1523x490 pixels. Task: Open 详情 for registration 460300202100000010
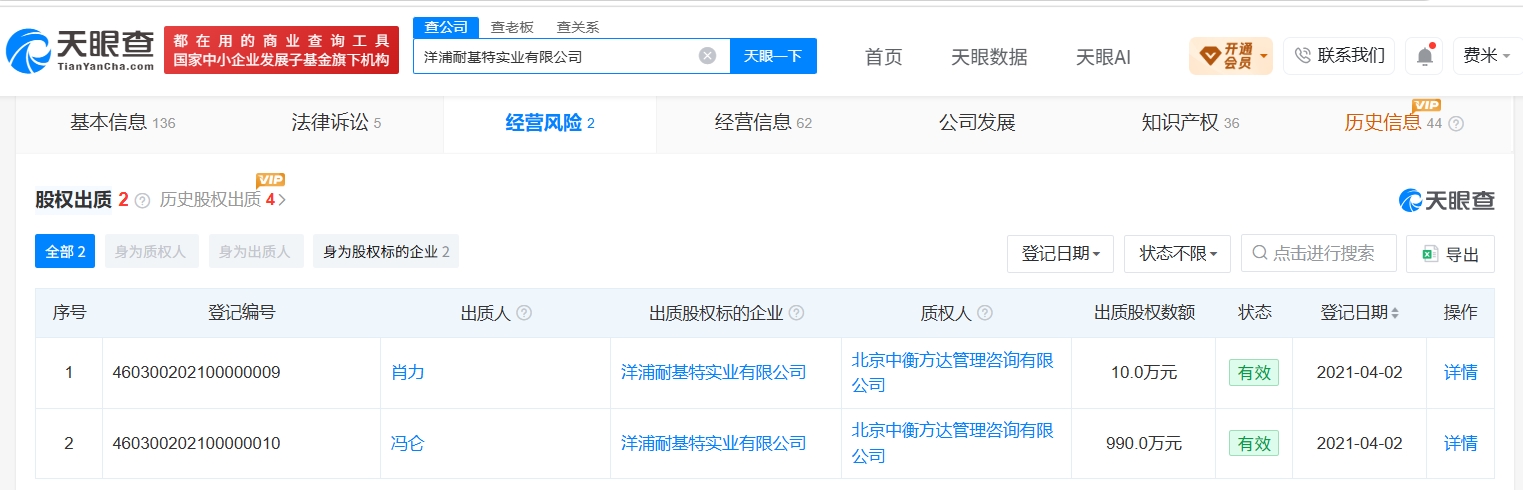point(1460,443)
